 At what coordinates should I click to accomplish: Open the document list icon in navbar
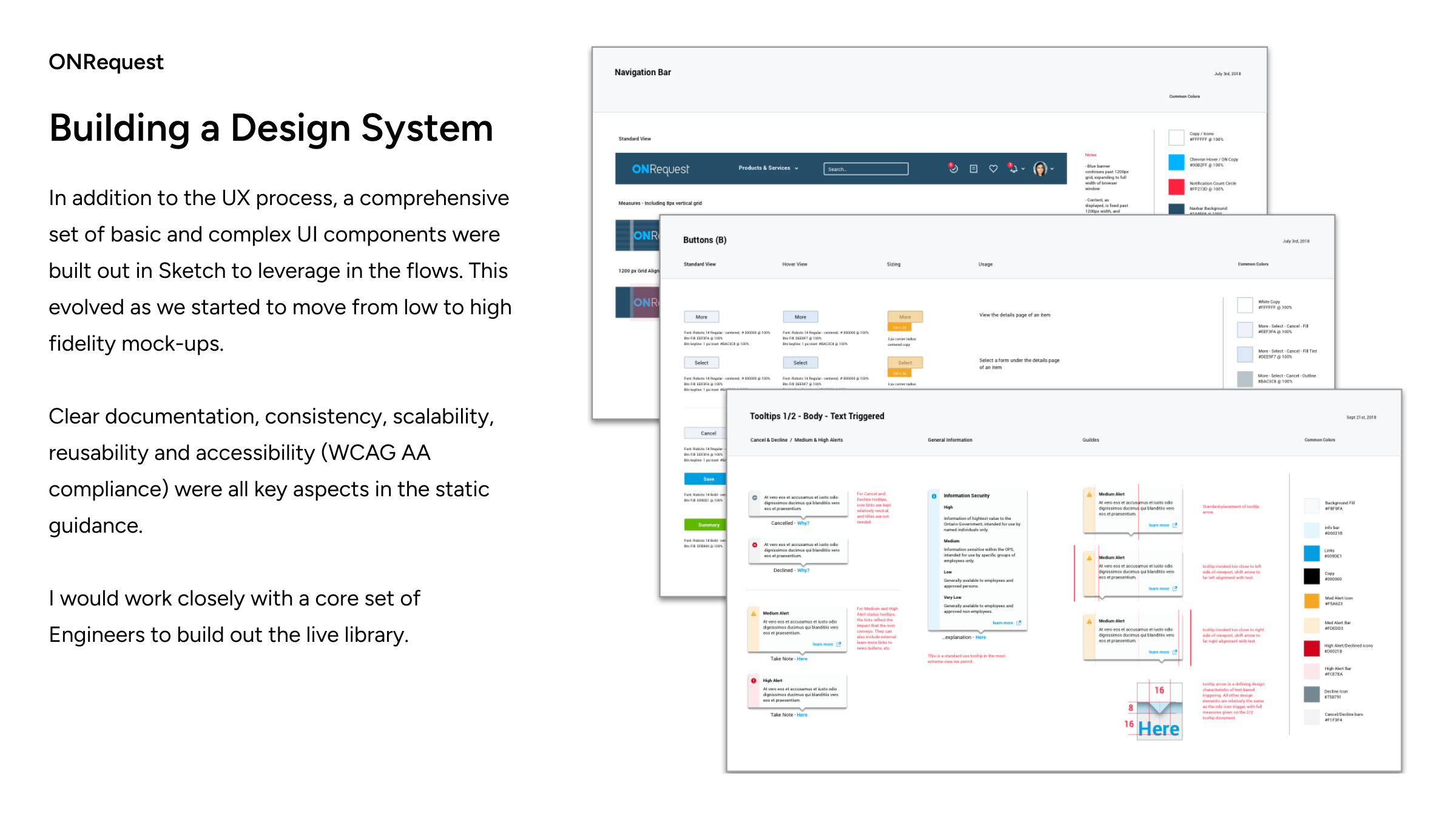tap(974, 169)
